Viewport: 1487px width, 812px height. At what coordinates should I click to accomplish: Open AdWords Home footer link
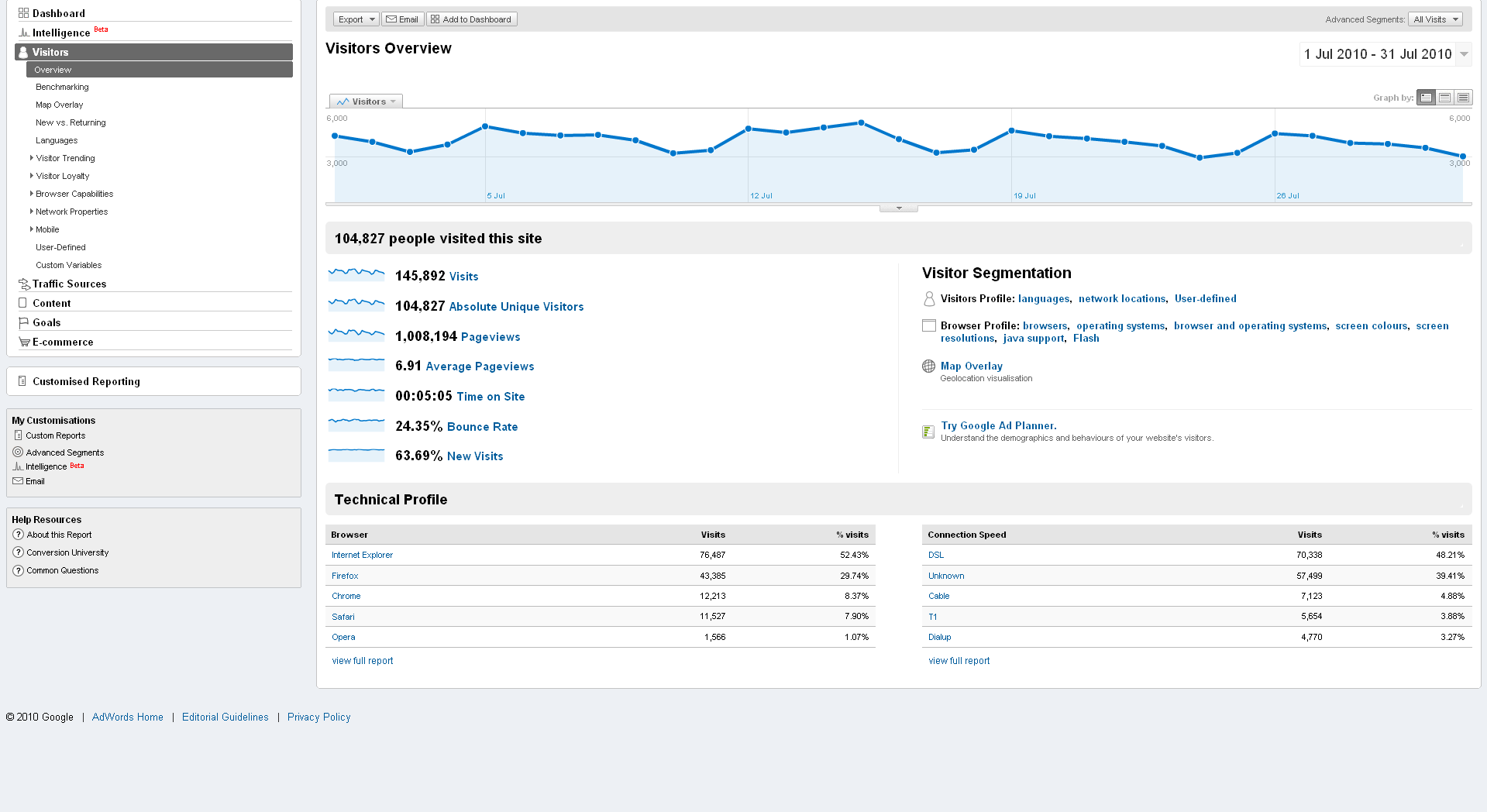(x=128, y=717)
